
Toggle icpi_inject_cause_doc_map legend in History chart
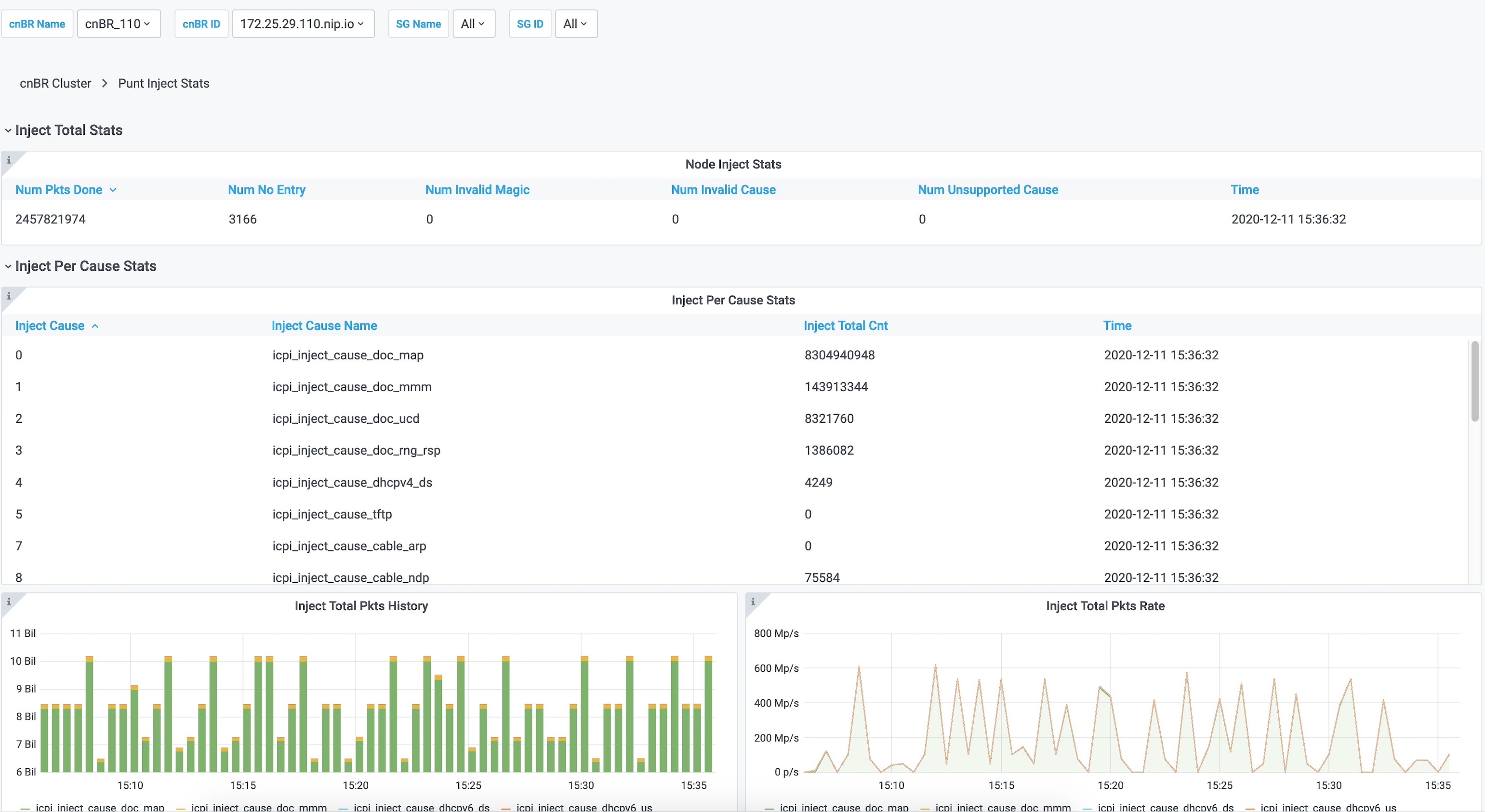pos(100,807)
